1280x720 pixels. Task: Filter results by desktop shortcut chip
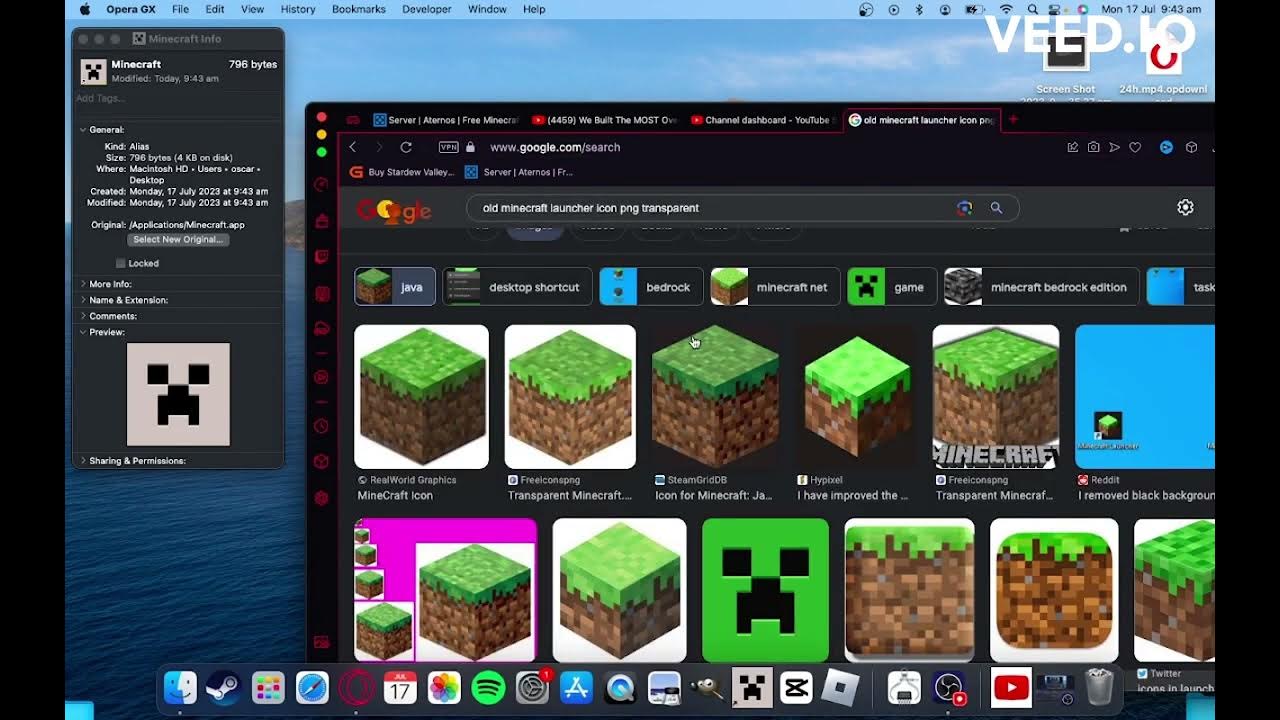[517, 287]
